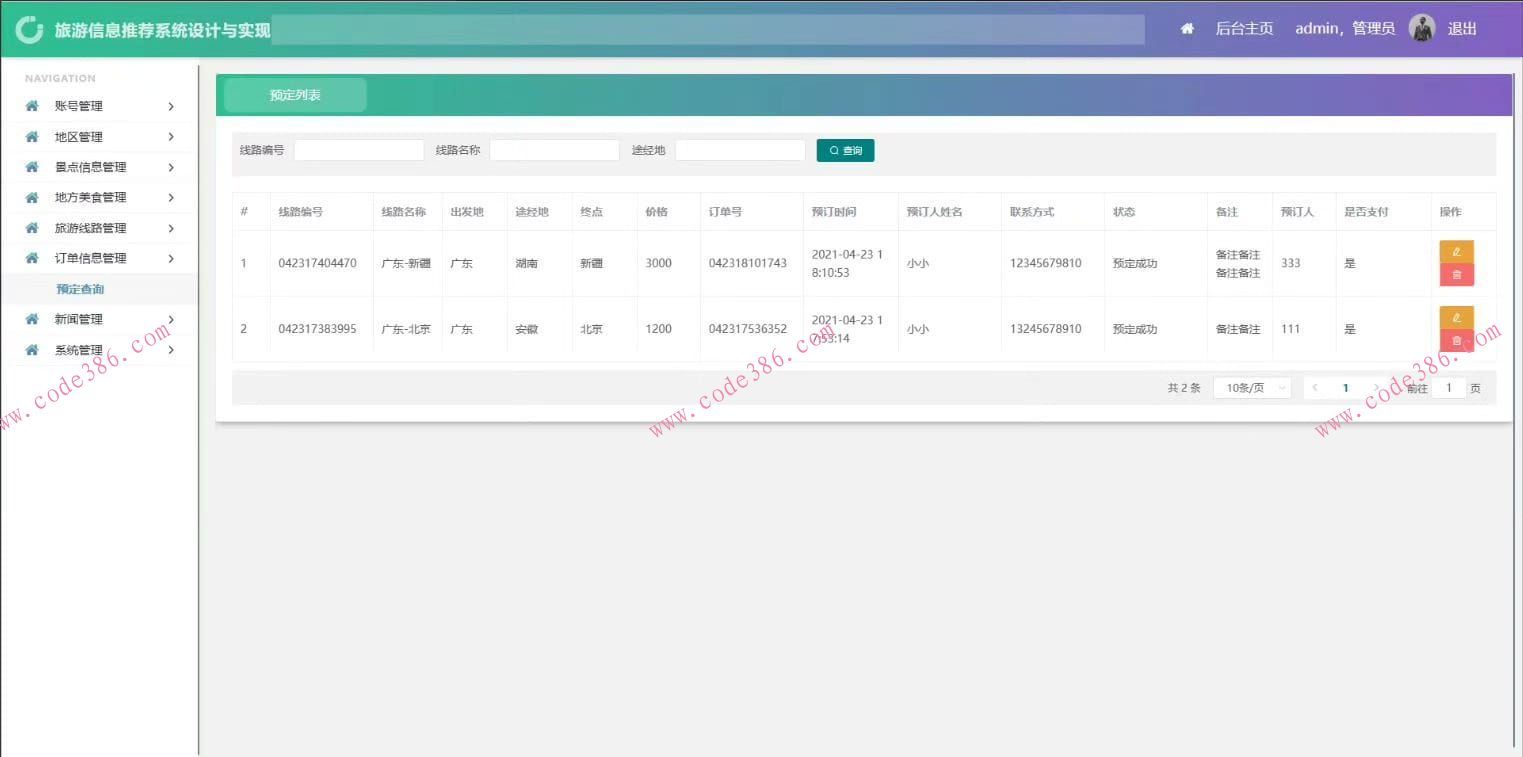Edit the order 042317536352 row
The width and height of the screenshot is (1523, 757).
[1456, 317]
